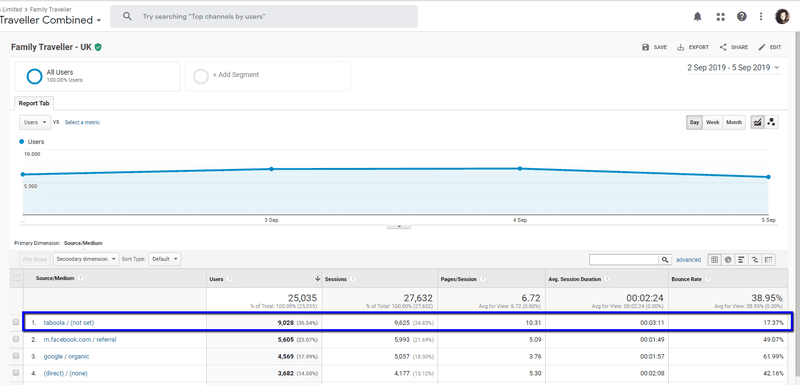Select the motion chart view icon

pos(771,122)
